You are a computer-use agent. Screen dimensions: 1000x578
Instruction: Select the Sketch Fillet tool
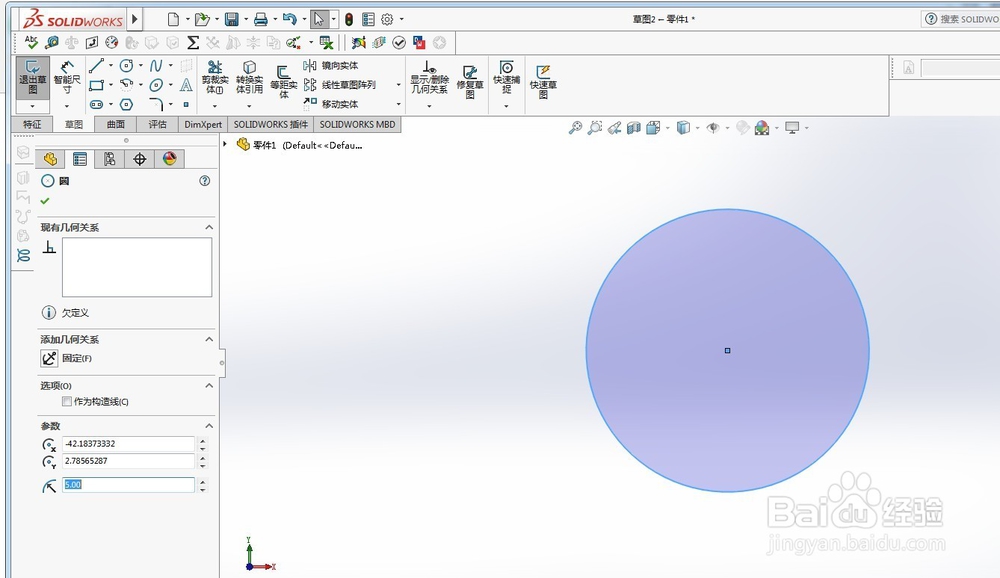point(156,104)
